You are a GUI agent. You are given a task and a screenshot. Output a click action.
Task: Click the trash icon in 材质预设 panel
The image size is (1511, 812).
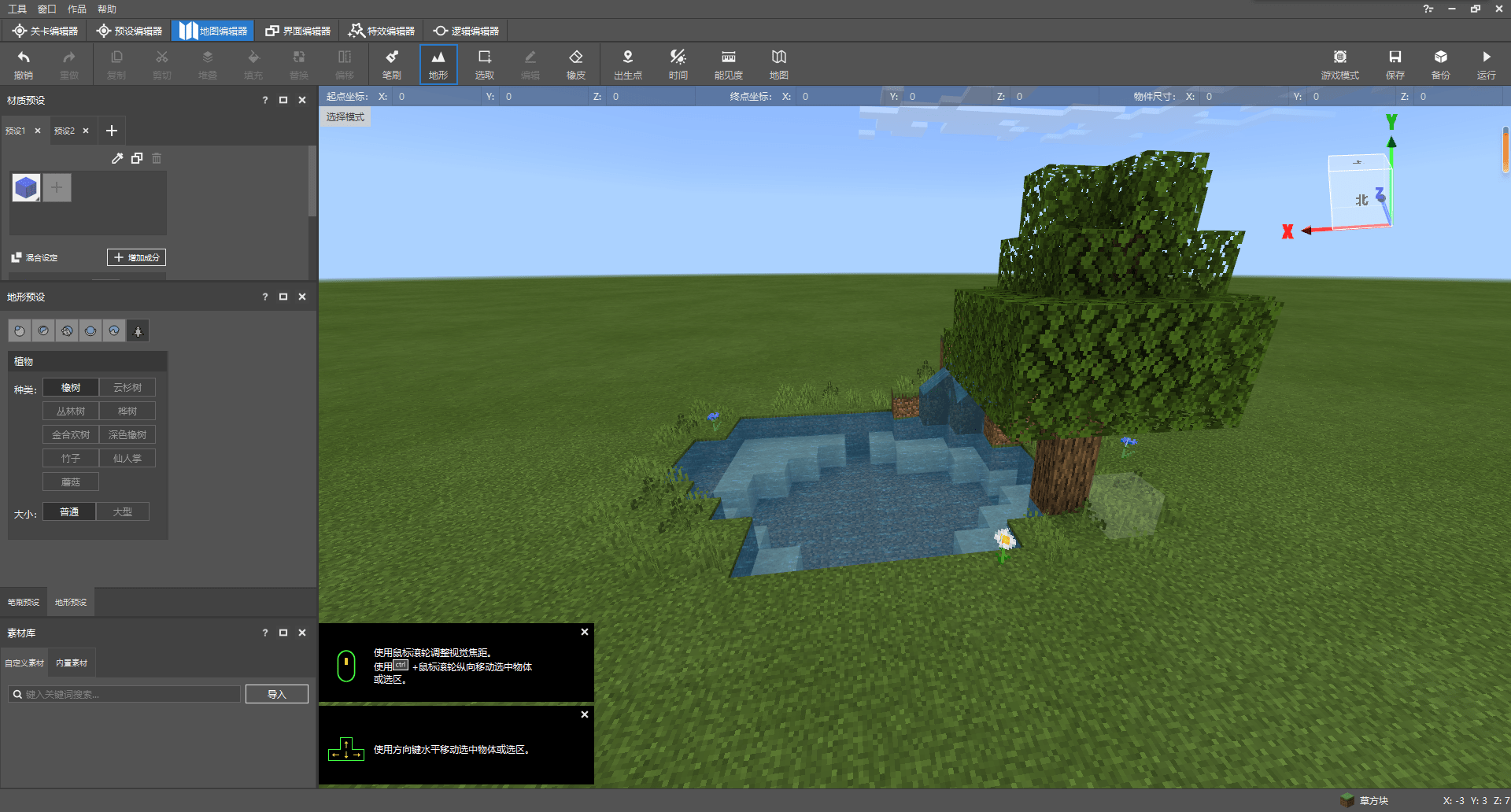click(x=157, y=158)
